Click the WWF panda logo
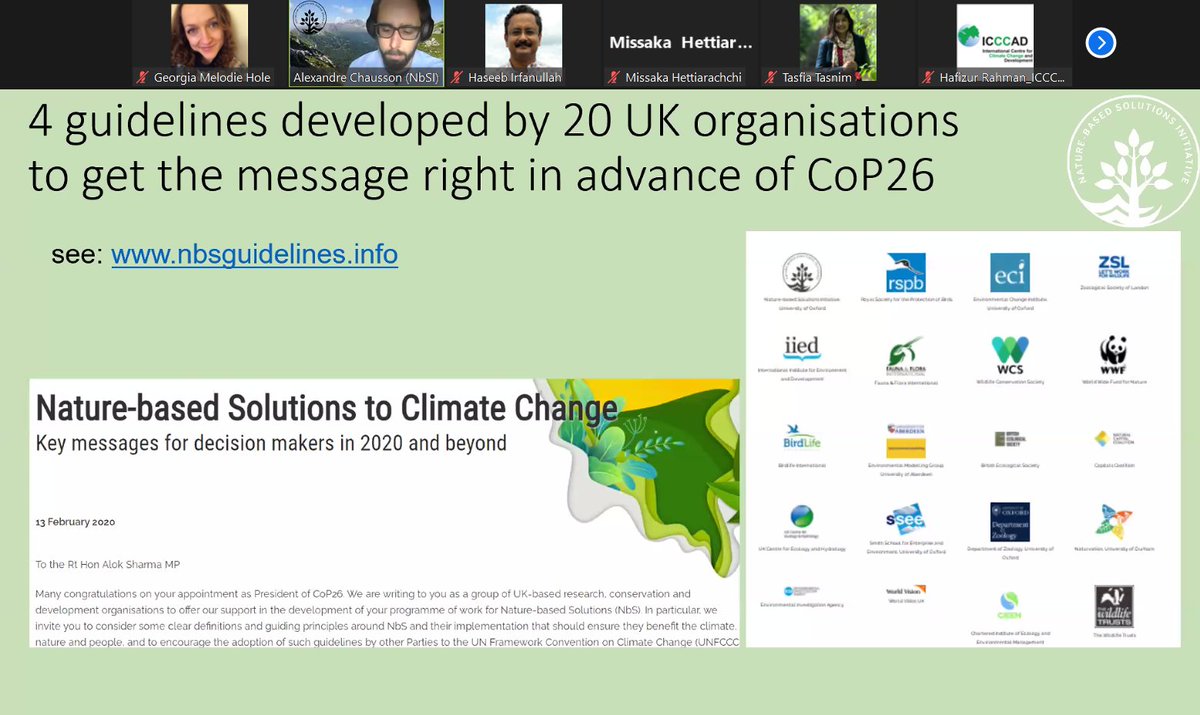 1113,354
